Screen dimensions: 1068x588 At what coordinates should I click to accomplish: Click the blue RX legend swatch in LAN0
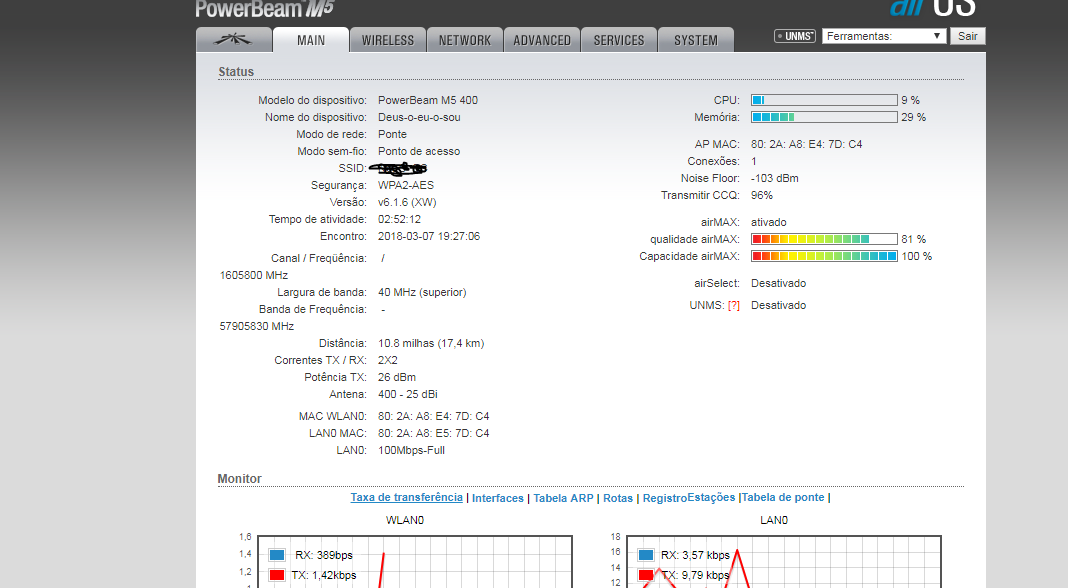646,555
